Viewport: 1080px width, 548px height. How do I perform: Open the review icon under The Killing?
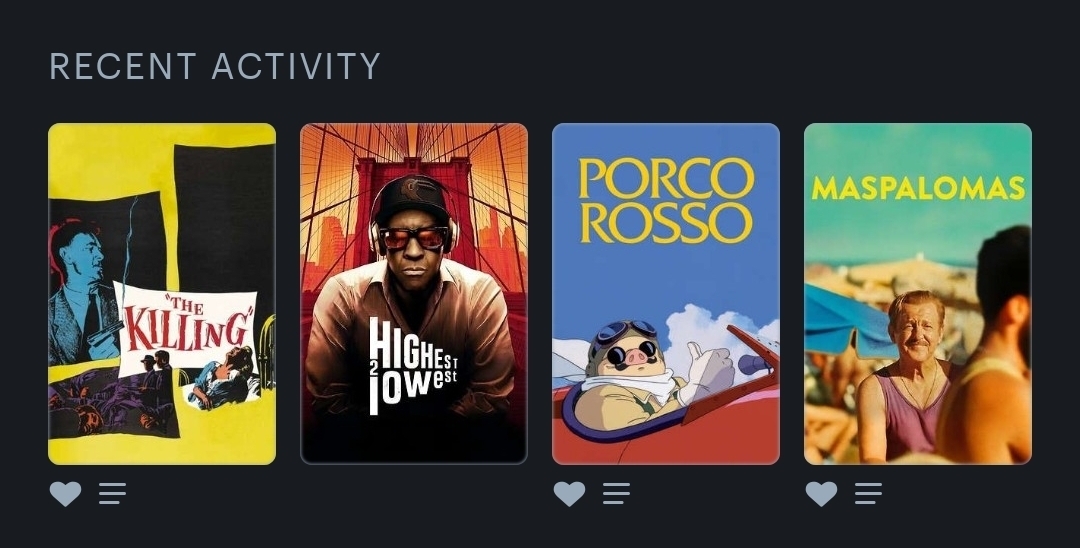[112, 494]
